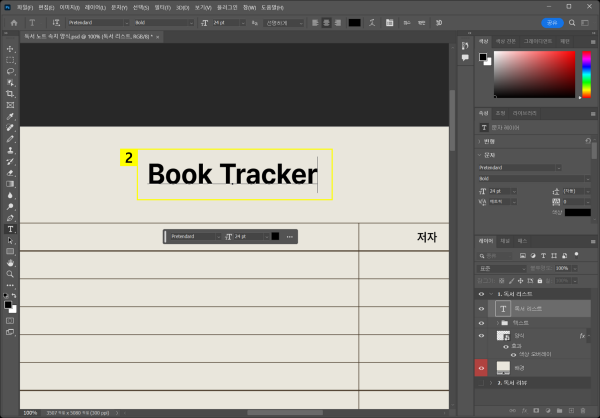The width and height of the screenshot is (600, 418).
Task: Click the Home icon in options bar
Action: (14, 21)
